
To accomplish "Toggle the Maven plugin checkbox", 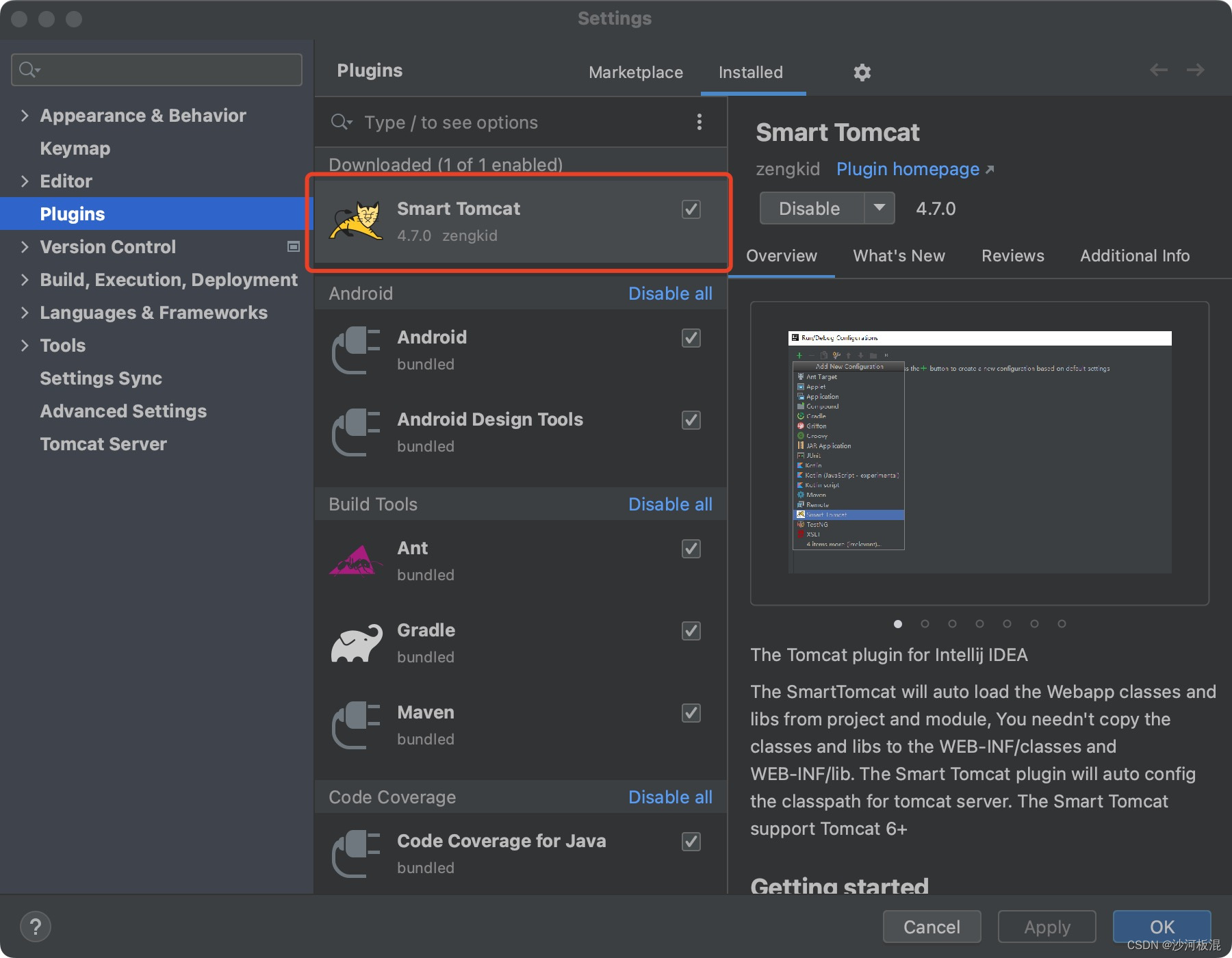I will pyautogui.click(x=691, y=712).
